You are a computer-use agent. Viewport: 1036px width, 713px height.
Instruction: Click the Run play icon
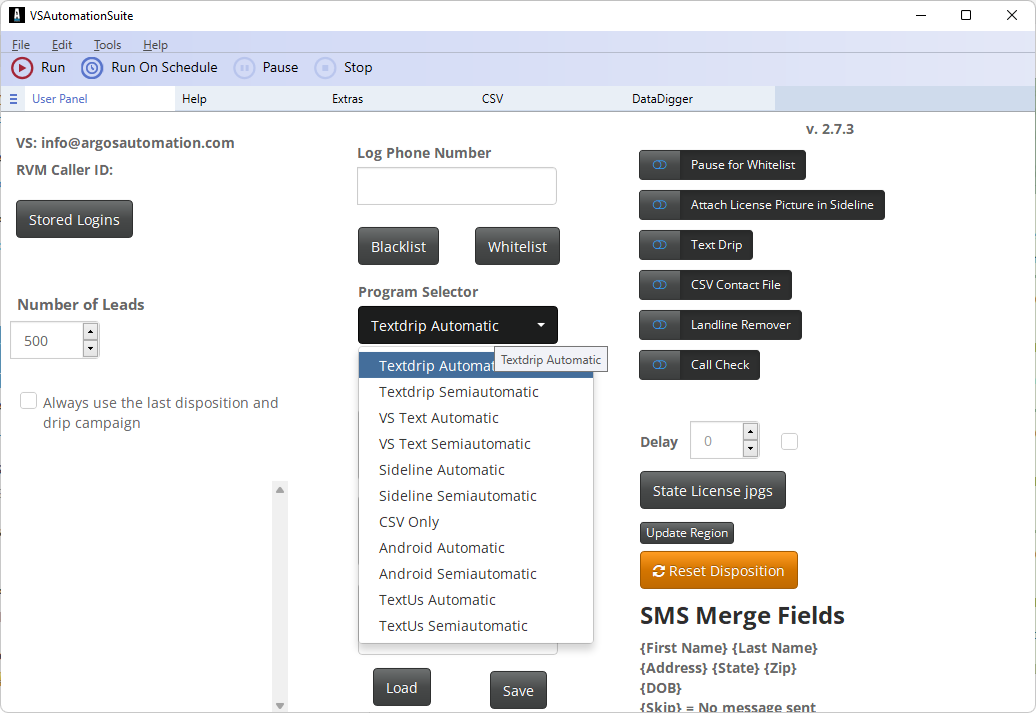pos(22,68)
